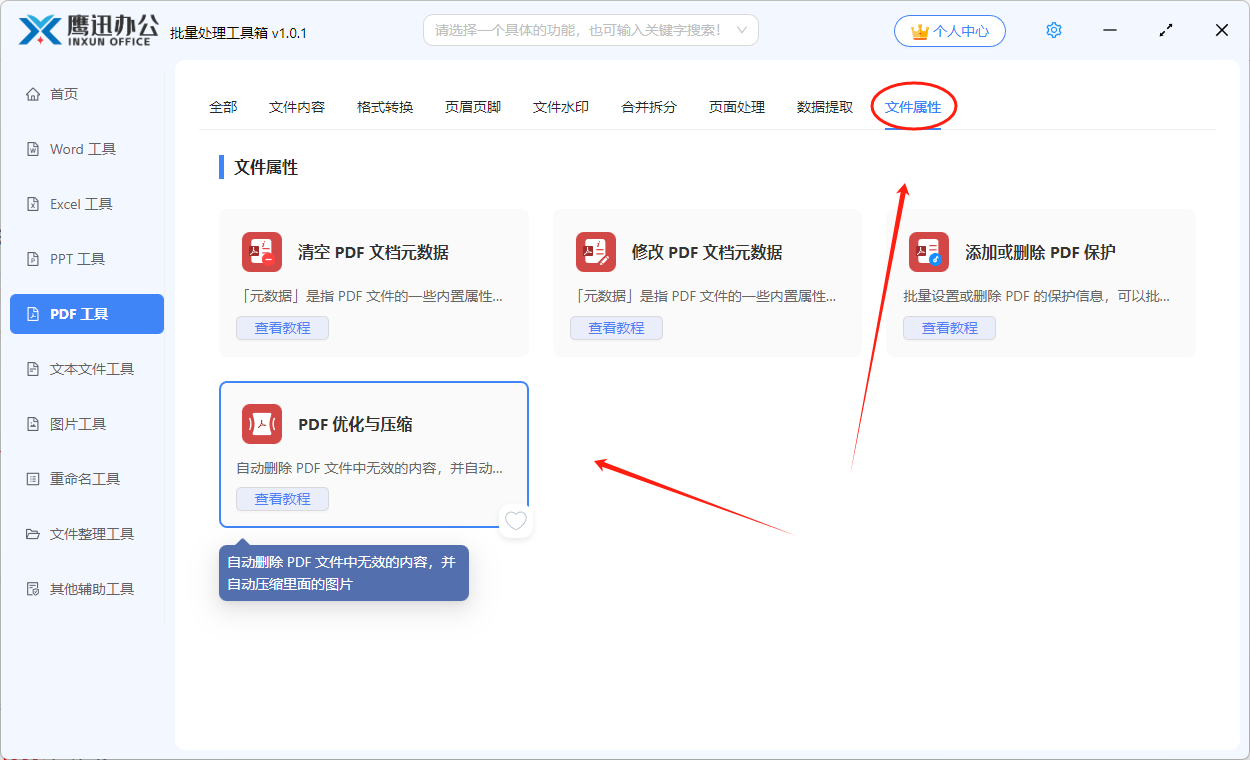Switch to the 格式转换 tab
This screenshot has height=760, width=1250.
(x=385, y=107)
